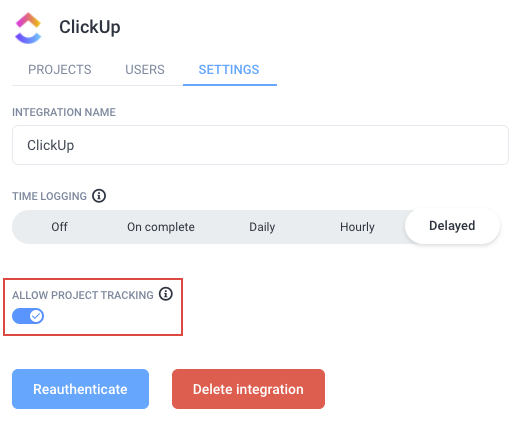525x436 pixels.
Task: Click the checkmark knob on the tracking switch
Action: [x=36, y=316]
